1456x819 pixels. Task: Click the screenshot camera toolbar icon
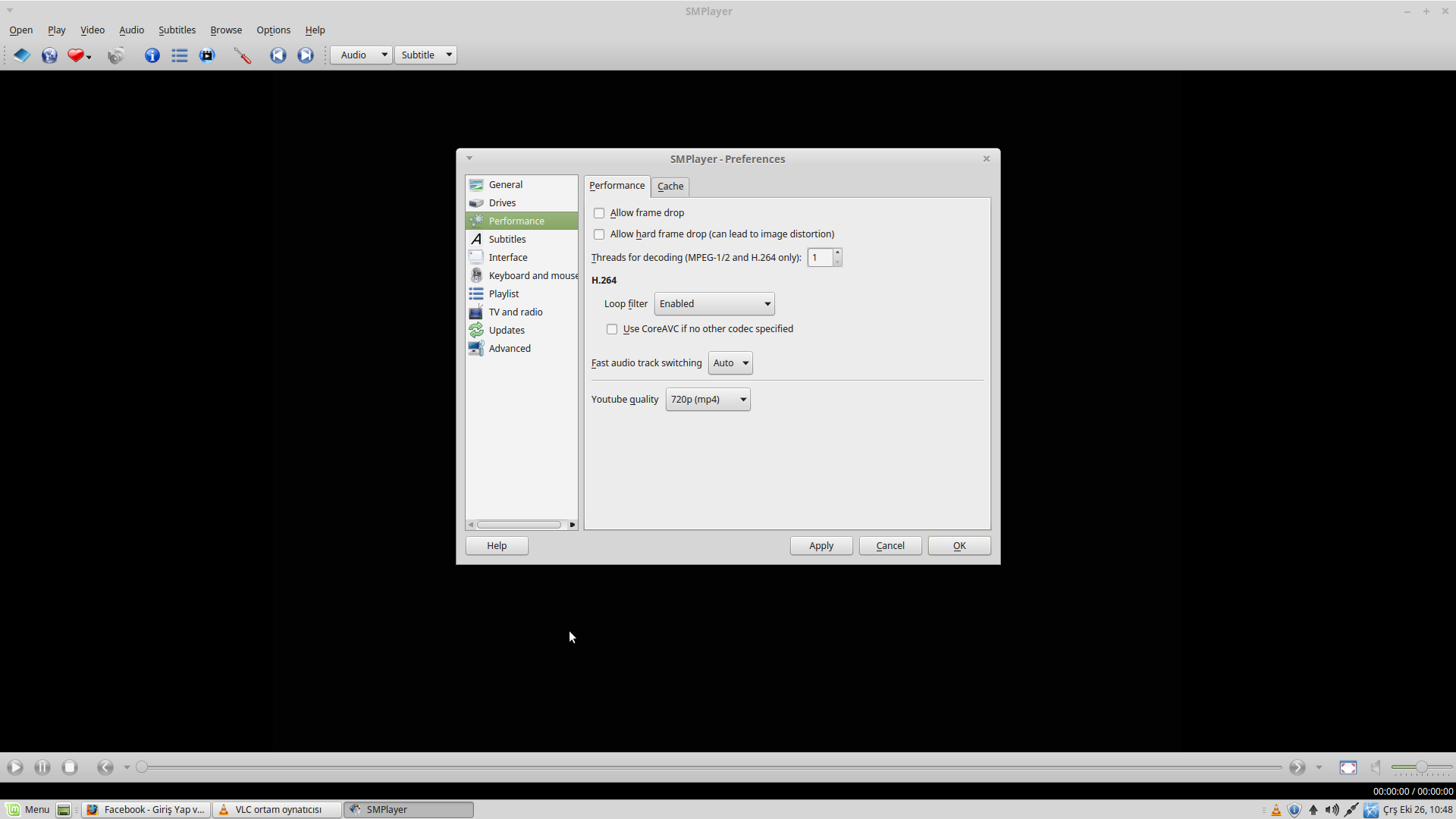(116, 55)
